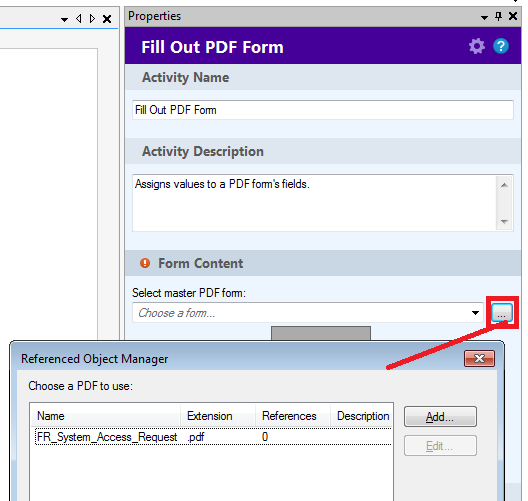Image resolution: width=528 pixels, height=501 pixels.
Task: Expand the Choose a form dropdown
Action: click(475, 313)
